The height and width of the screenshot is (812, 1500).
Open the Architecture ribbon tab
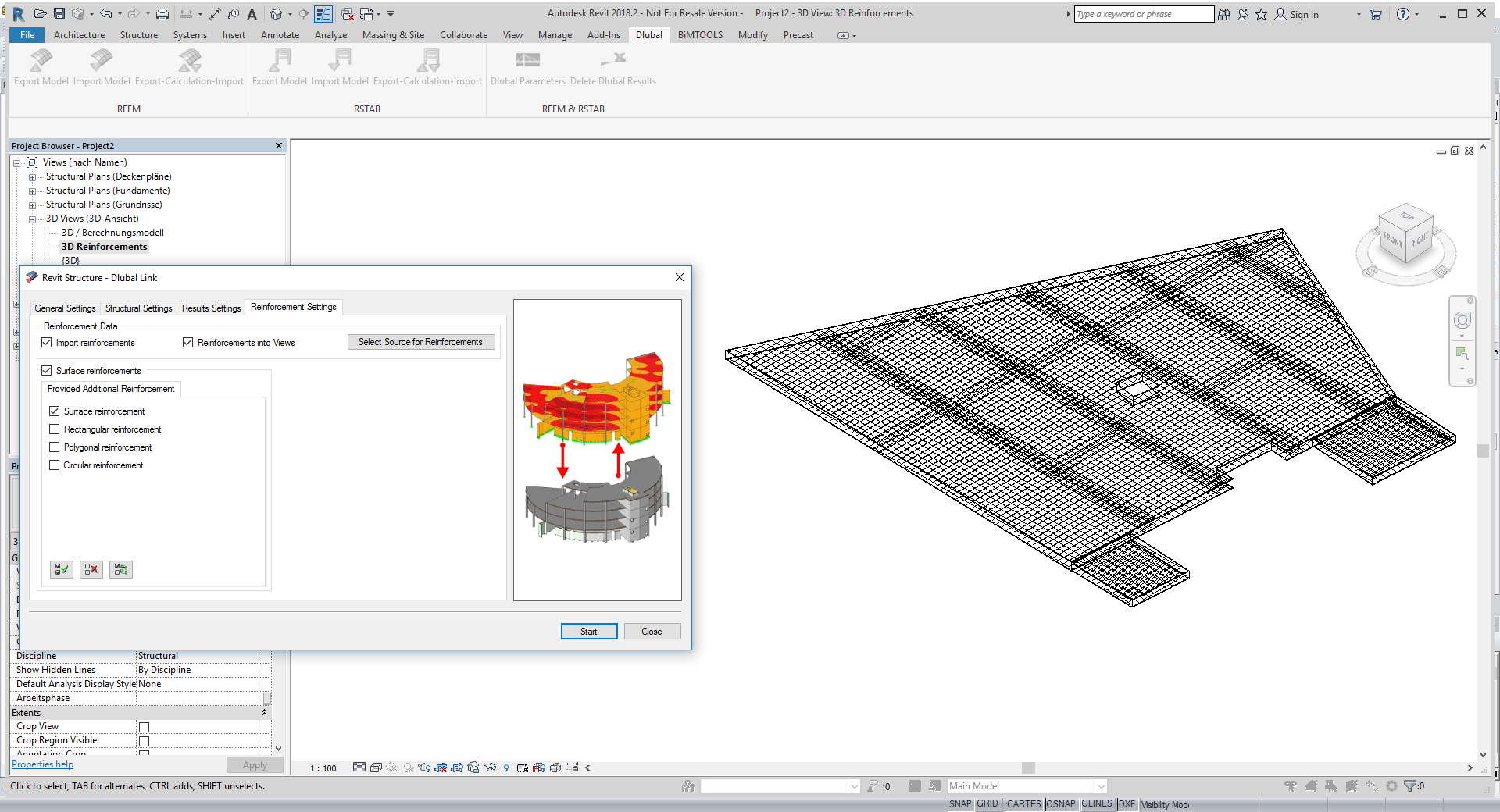coord(79,35)
